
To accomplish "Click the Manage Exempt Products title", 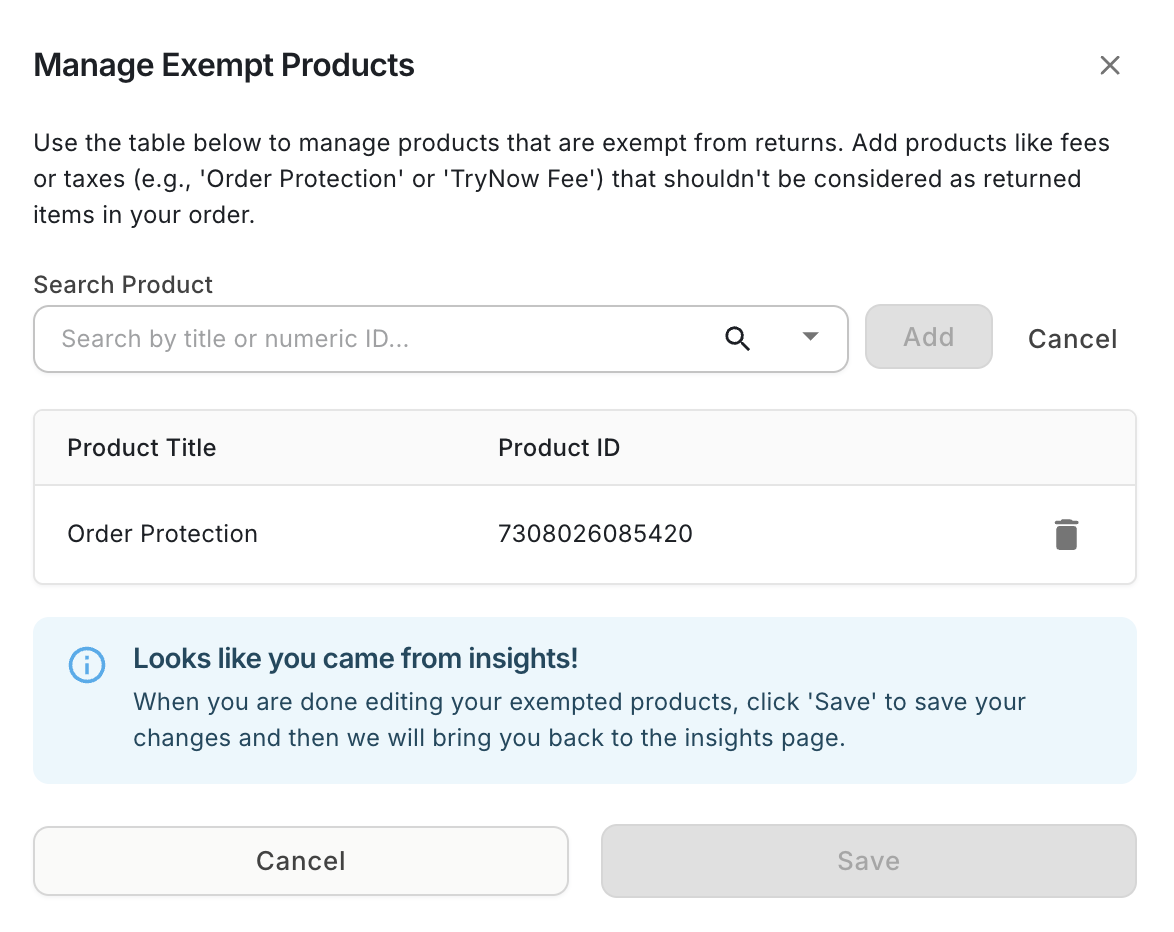I will 224,66.
